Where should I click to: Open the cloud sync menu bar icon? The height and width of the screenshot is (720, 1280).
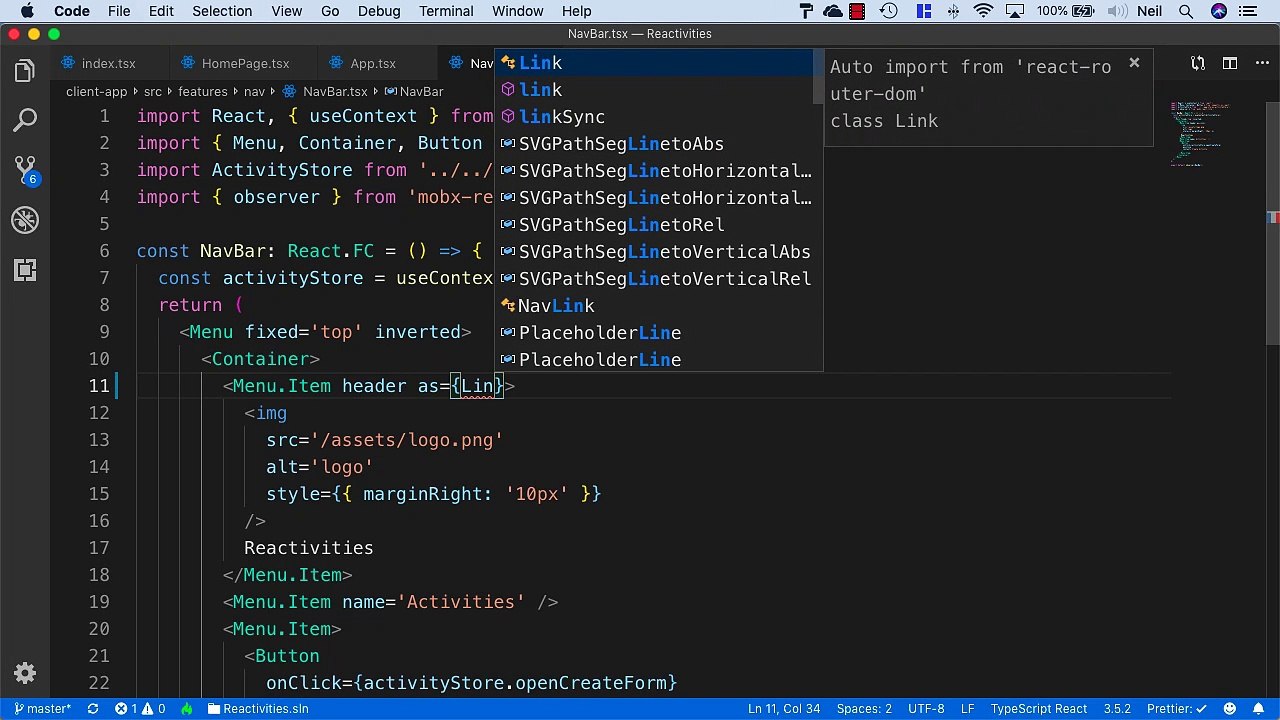[833, 11]
